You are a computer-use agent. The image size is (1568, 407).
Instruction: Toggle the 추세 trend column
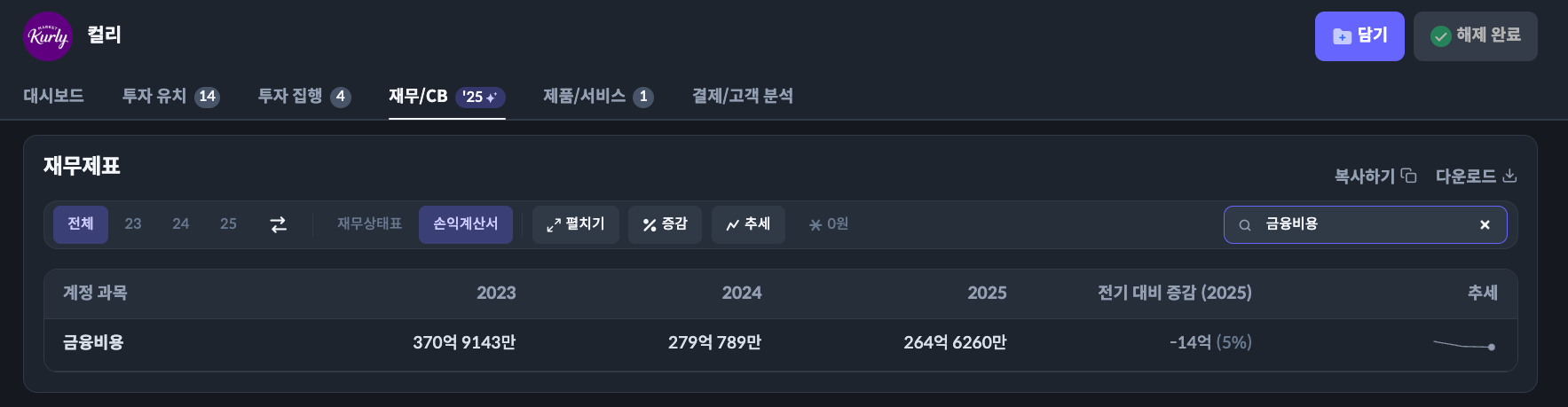(747, 224)
